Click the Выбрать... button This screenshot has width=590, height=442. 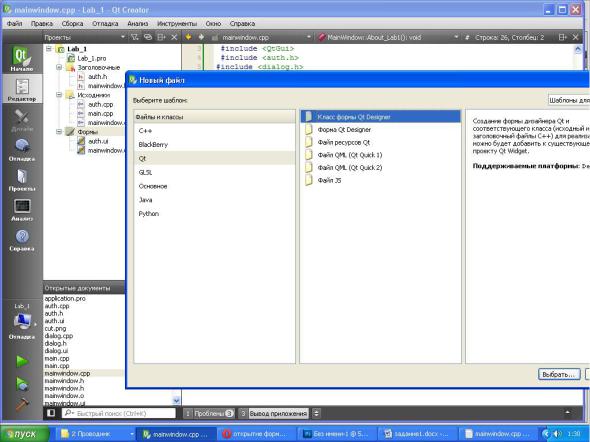tap(559, 374)
